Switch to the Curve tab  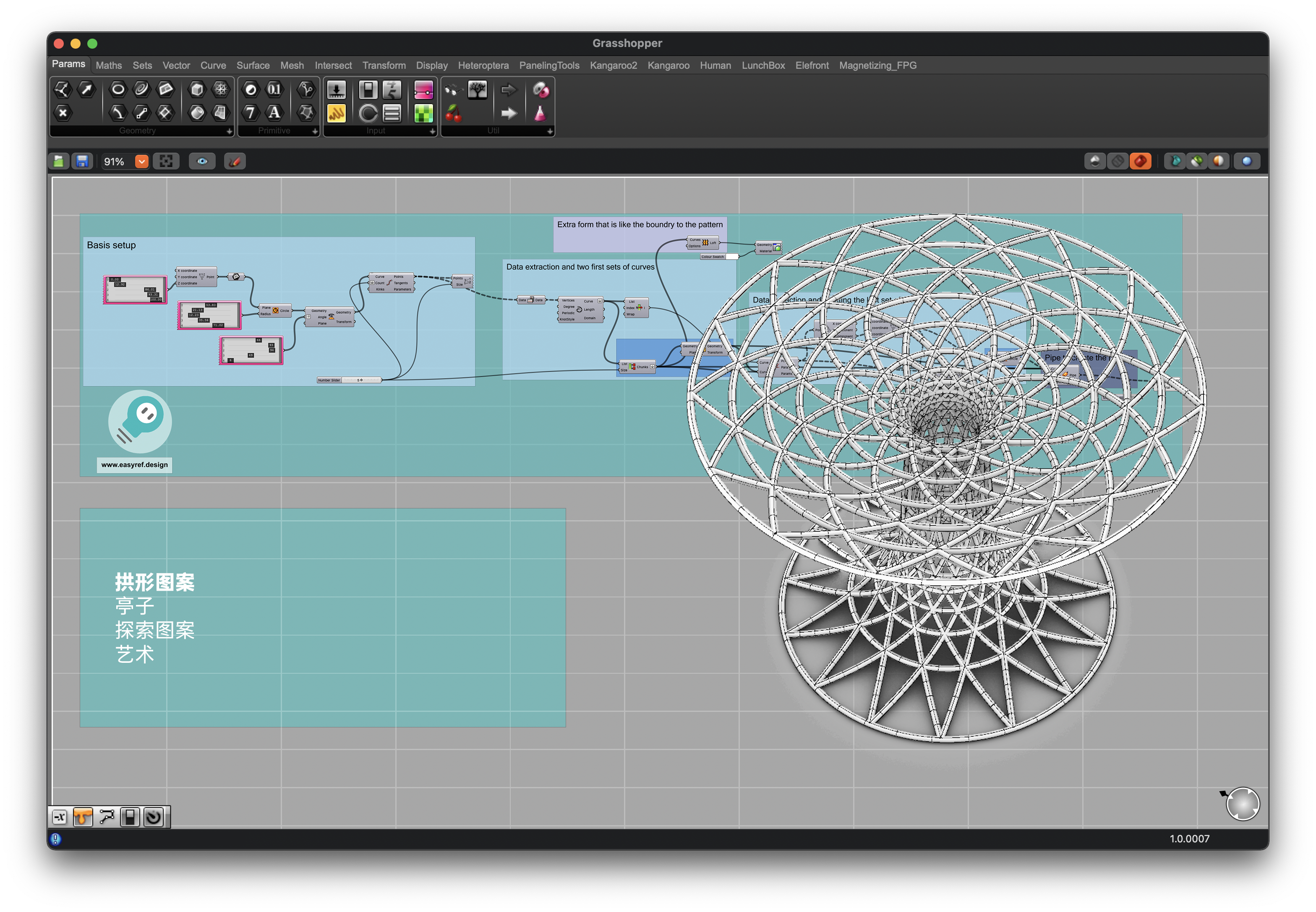point(213,66)
